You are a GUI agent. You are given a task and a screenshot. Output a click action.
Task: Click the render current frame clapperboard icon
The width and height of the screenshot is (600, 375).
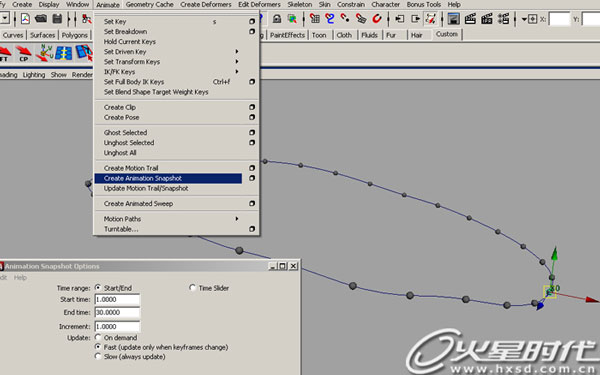coord(470,18)
